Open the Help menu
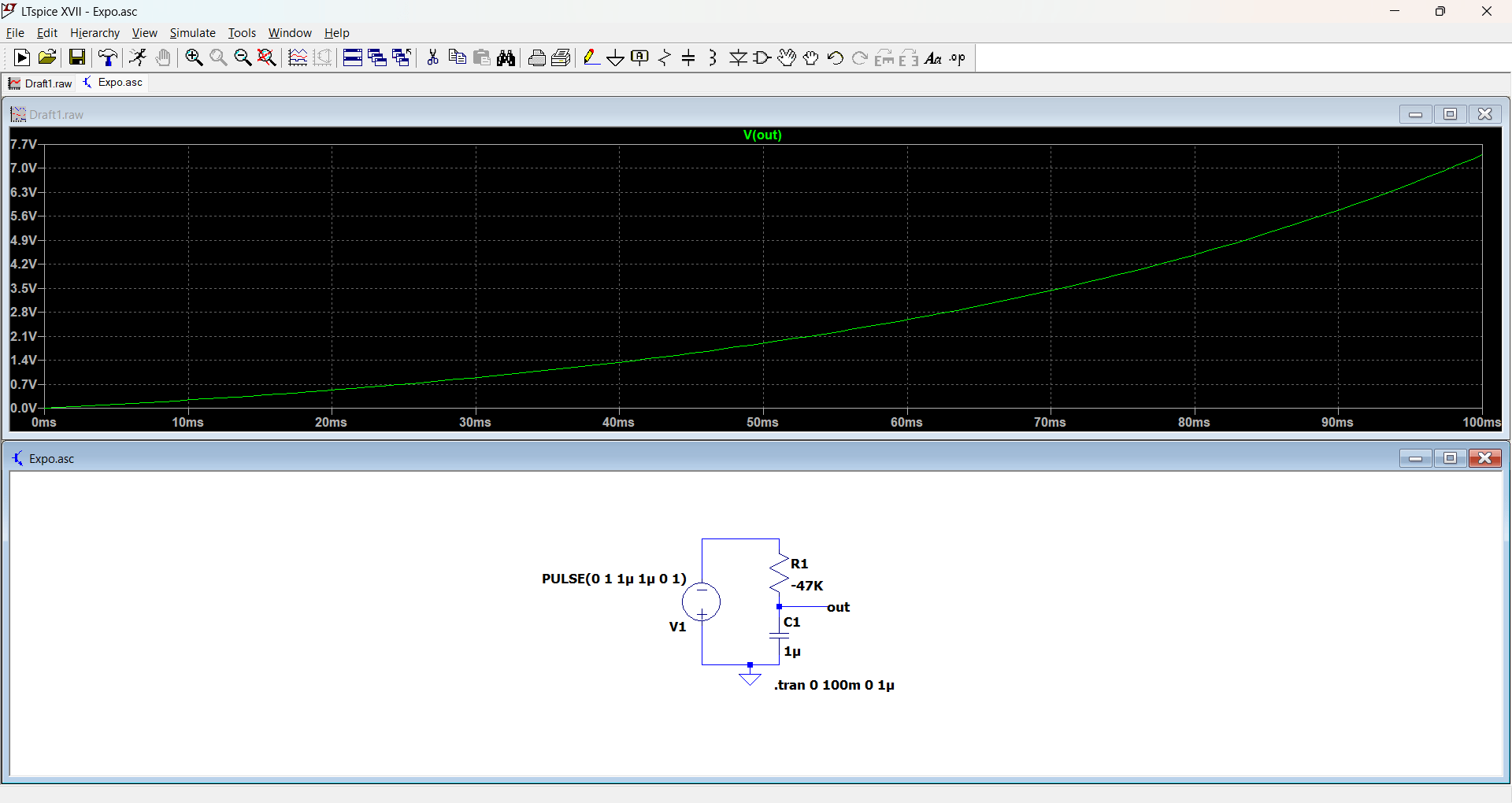Viewport: 1512px width, 803px height. pos(336,33)
